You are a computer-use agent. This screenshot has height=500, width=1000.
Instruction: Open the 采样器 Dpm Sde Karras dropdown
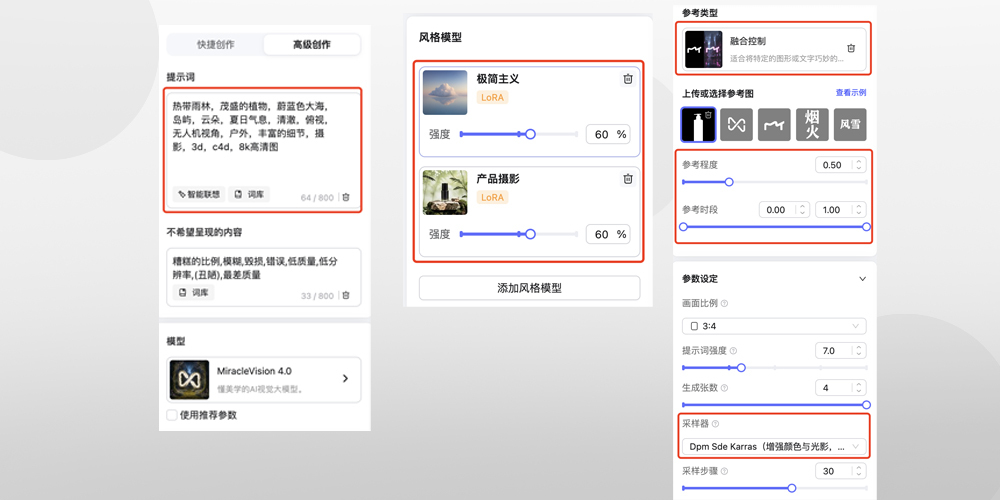[x=774, y=446]
